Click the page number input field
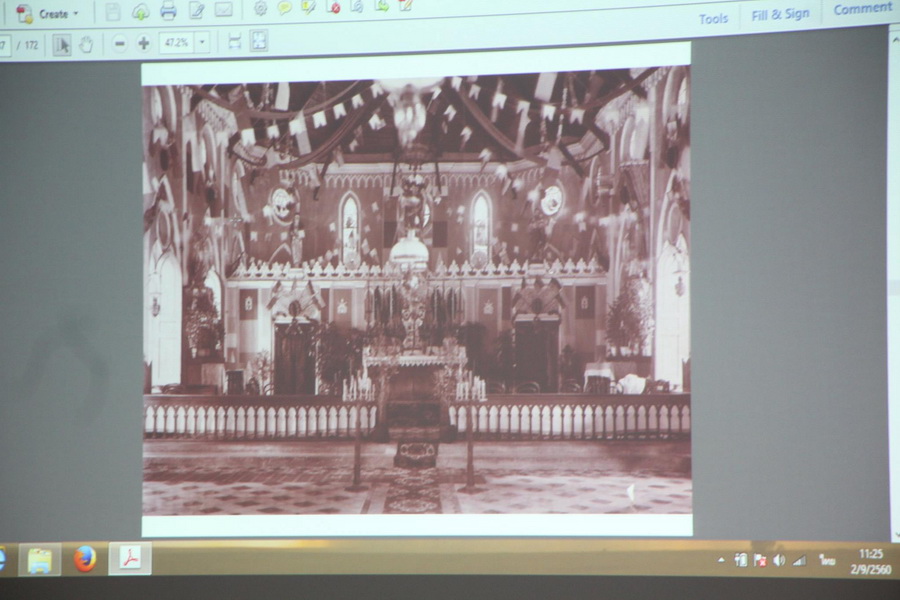Image resolution: width=900 pixels, height=600 pixels. pyautogui.click(x=5, y=45)
